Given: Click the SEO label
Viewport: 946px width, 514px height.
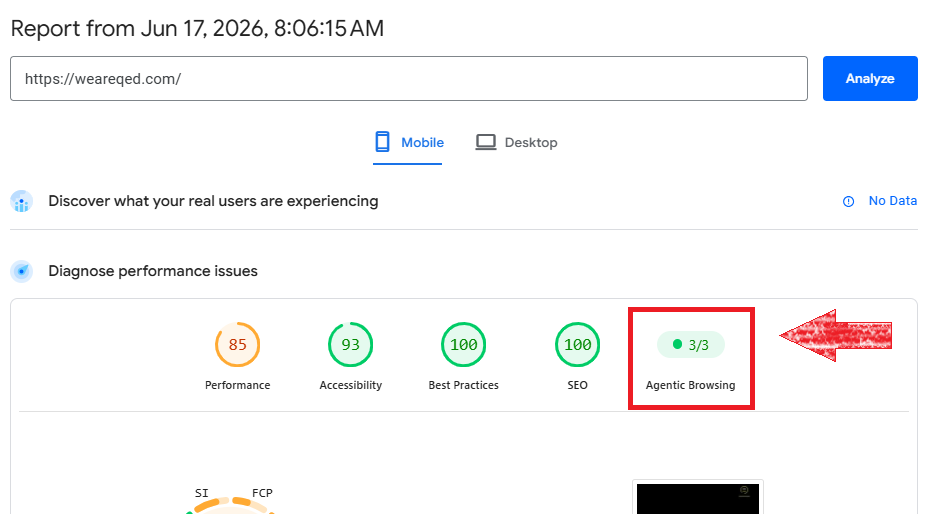Looking at the screenshot, I should coord(577,385).
